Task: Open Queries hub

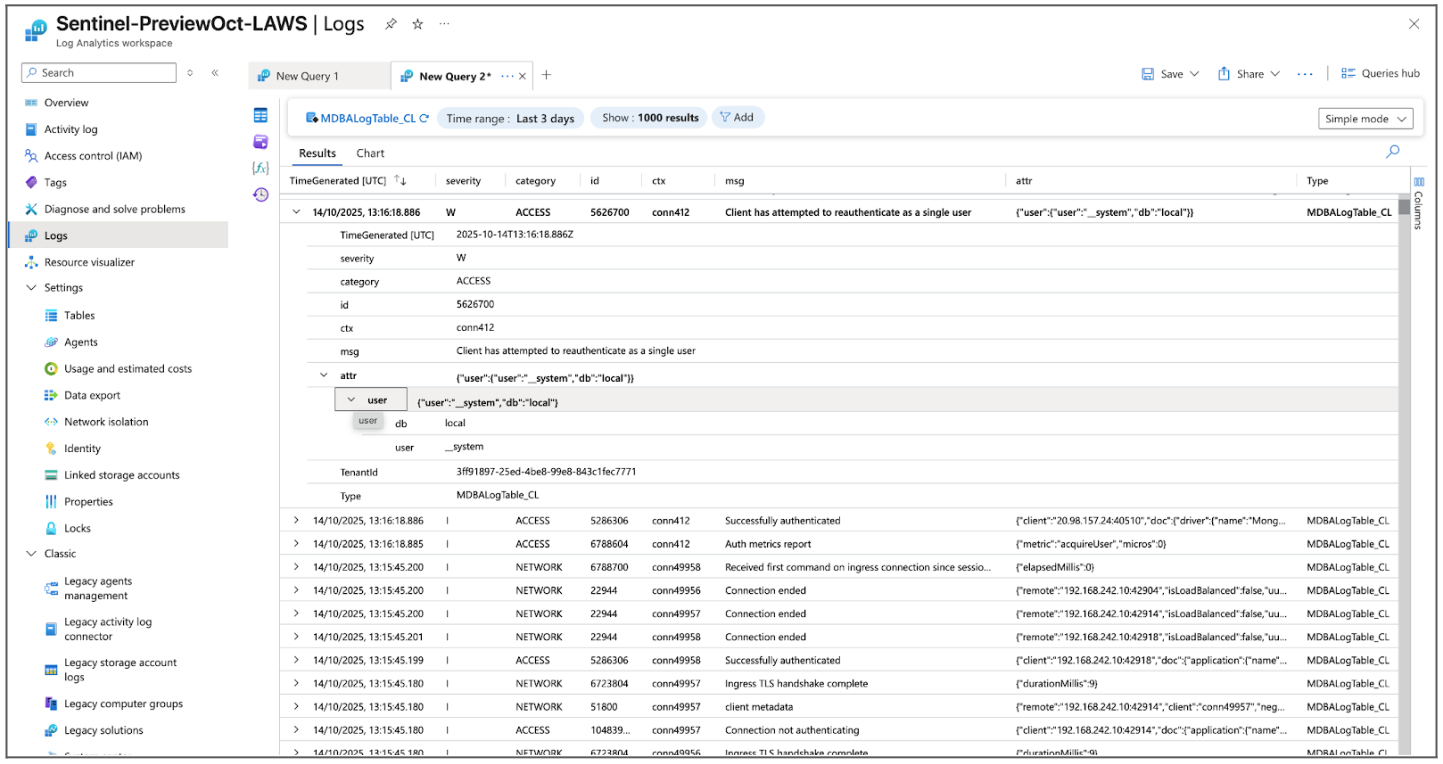Action: point(1390,73)
